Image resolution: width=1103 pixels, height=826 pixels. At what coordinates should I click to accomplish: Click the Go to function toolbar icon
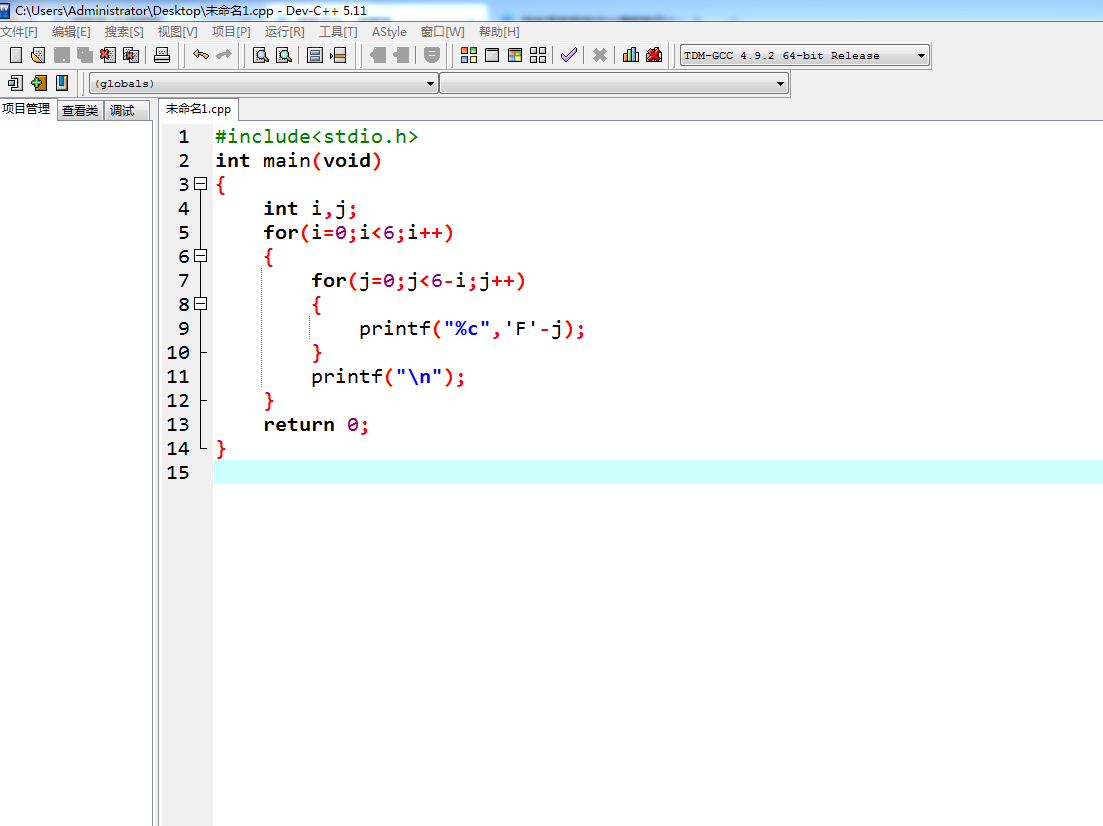coord(315,55)
